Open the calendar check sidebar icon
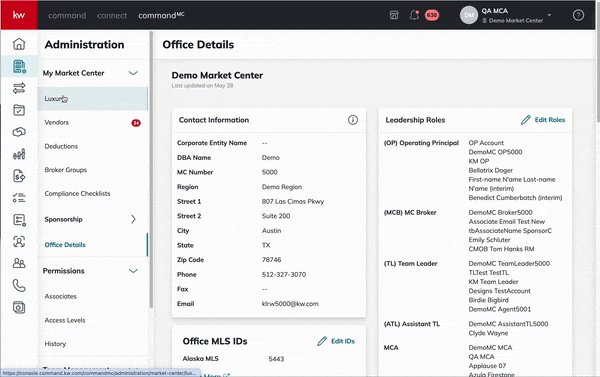600x377 pixels. [19, 110]
